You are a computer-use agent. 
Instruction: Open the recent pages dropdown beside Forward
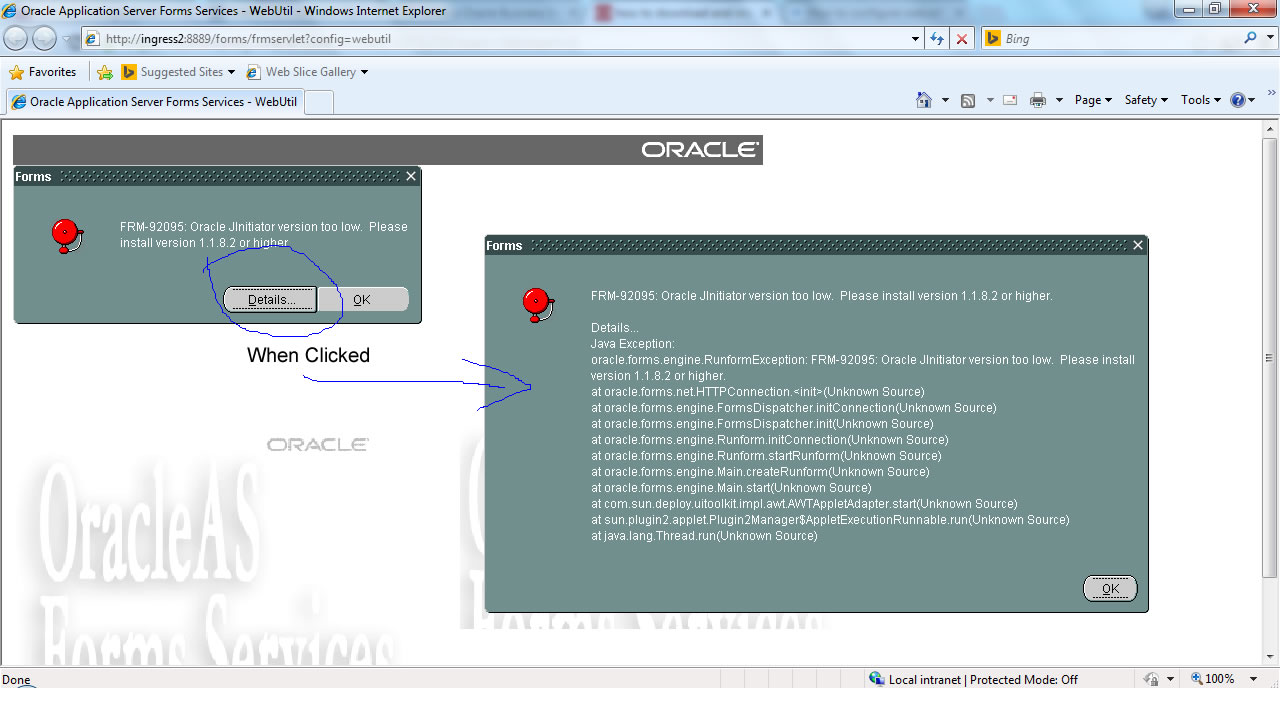click(67, 39)
